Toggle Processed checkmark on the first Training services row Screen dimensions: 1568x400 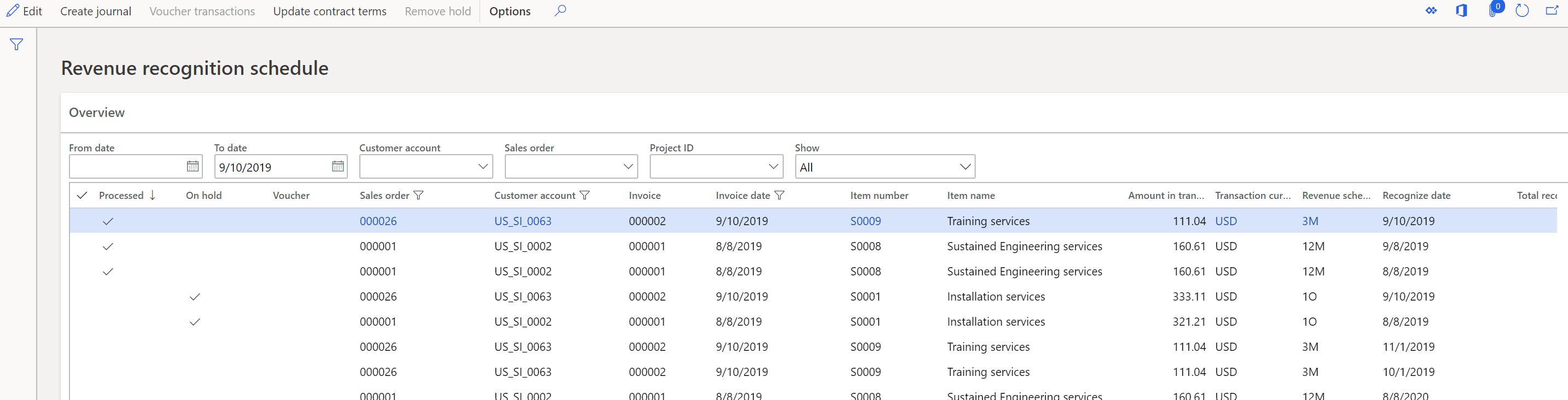(x=108, y=221)
